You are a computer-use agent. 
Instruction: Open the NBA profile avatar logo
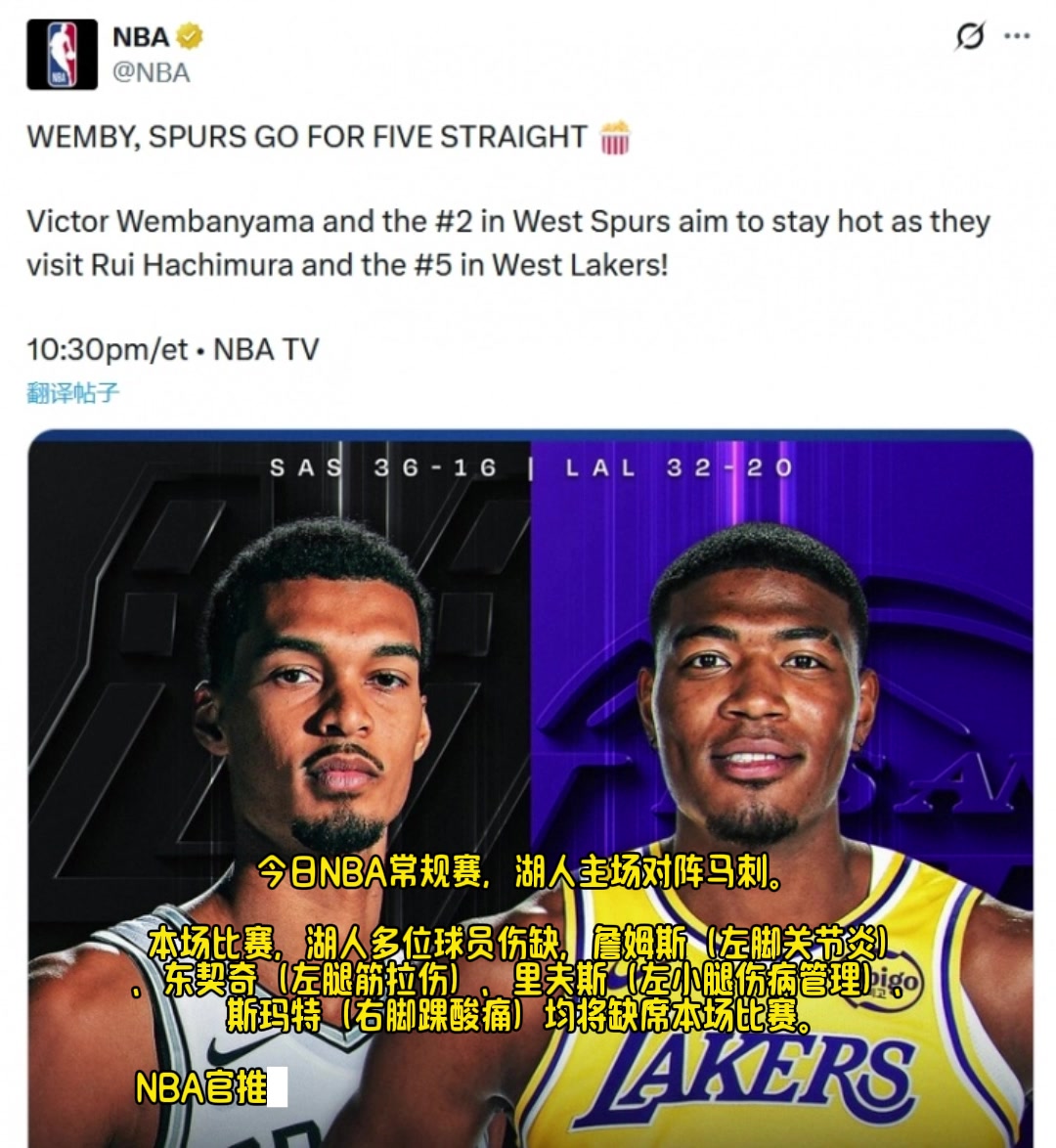[63, 55]
